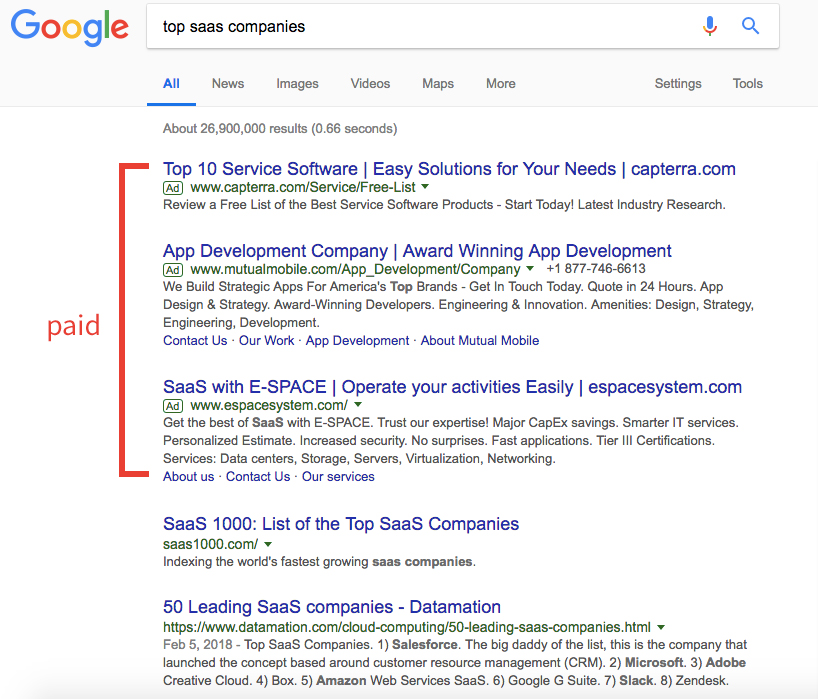
Task: Click the phone number +1 877-746-6613
Action: [x=596, y=269]
